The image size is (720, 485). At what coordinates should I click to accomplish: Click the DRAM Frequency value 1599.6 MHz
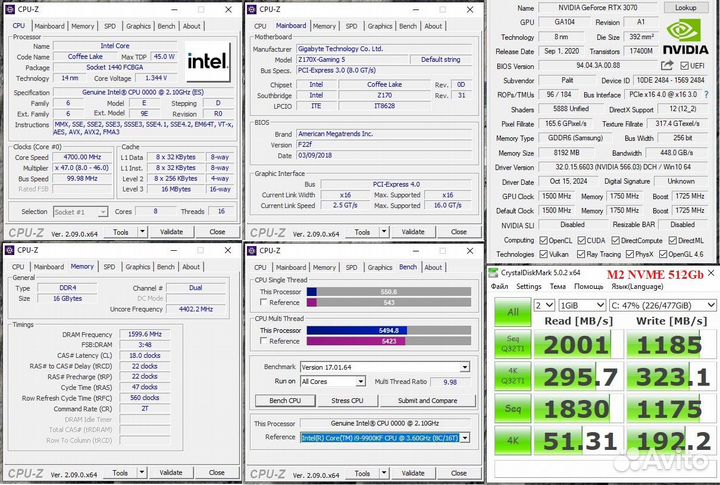[x=145, y=334]
